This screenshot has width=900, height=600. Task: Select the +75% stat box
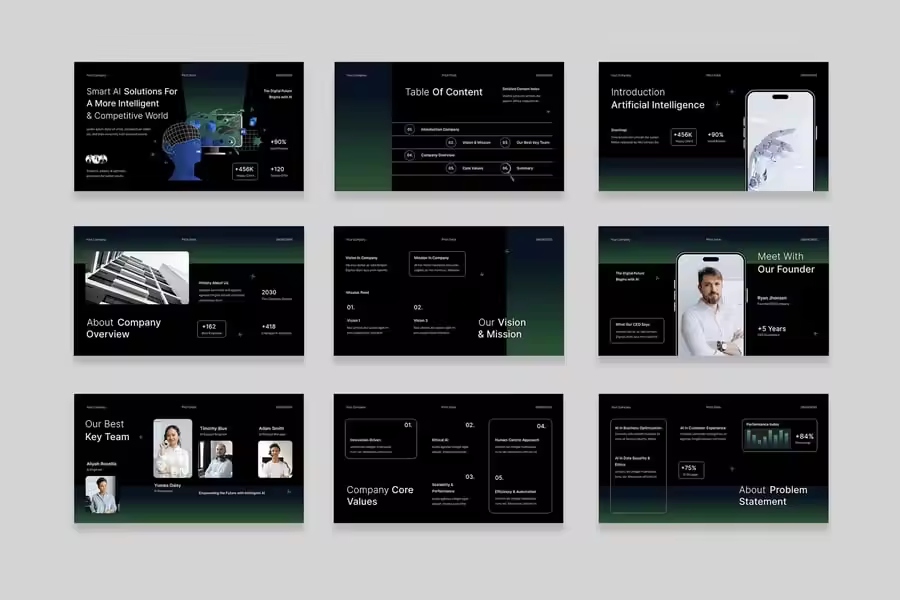tap(691, 470)
